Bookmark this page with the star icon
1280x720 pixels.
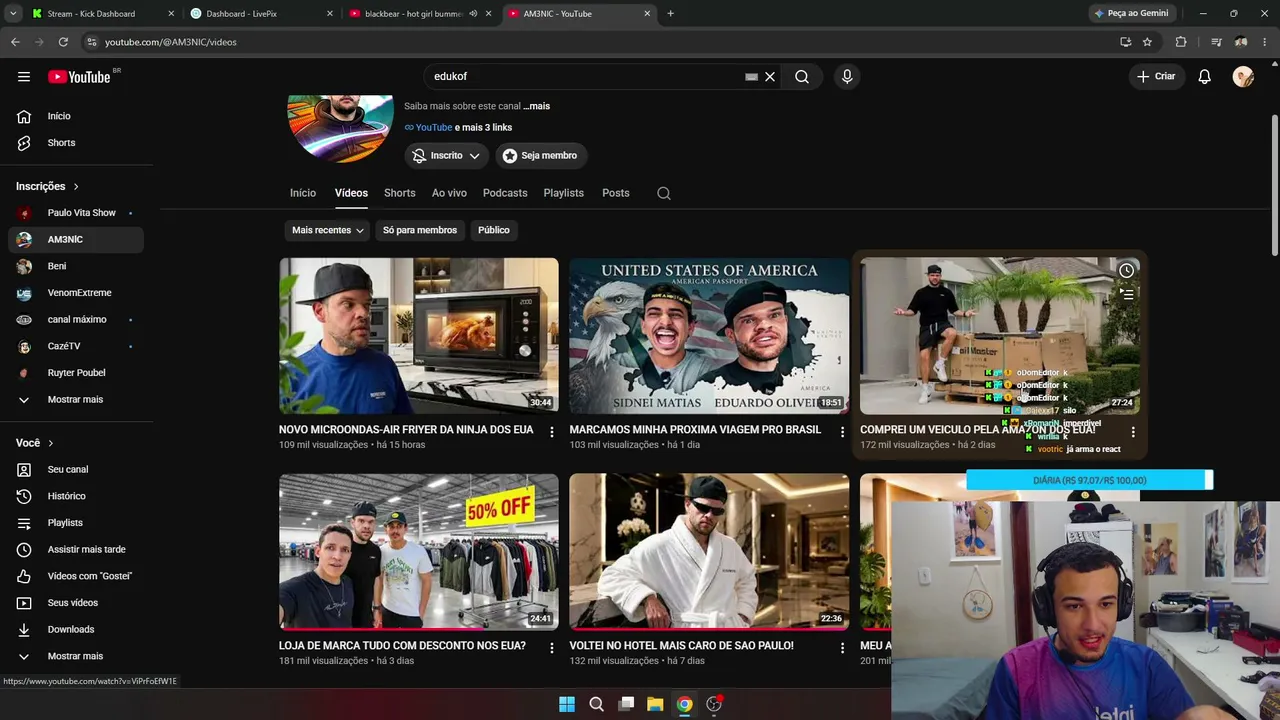1147,42
